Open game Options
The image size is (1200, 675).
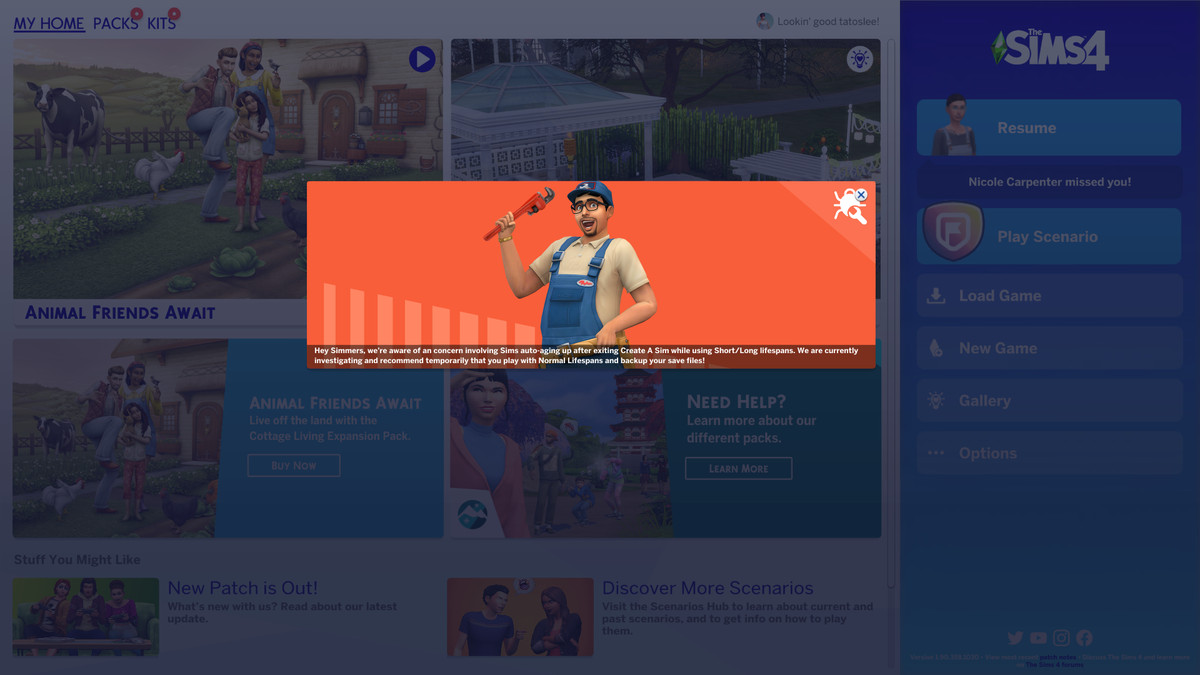1049,453
